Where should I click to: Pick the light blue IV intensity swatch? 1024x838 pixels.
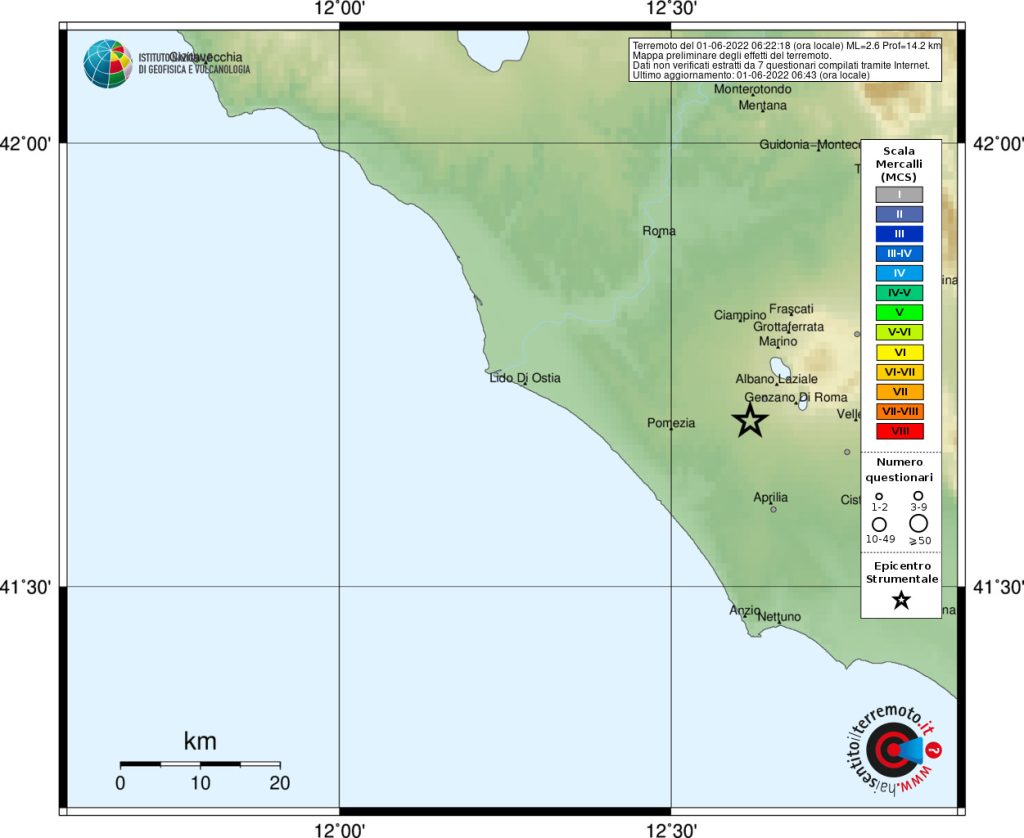pyautogui.click(x=899, y=273)
